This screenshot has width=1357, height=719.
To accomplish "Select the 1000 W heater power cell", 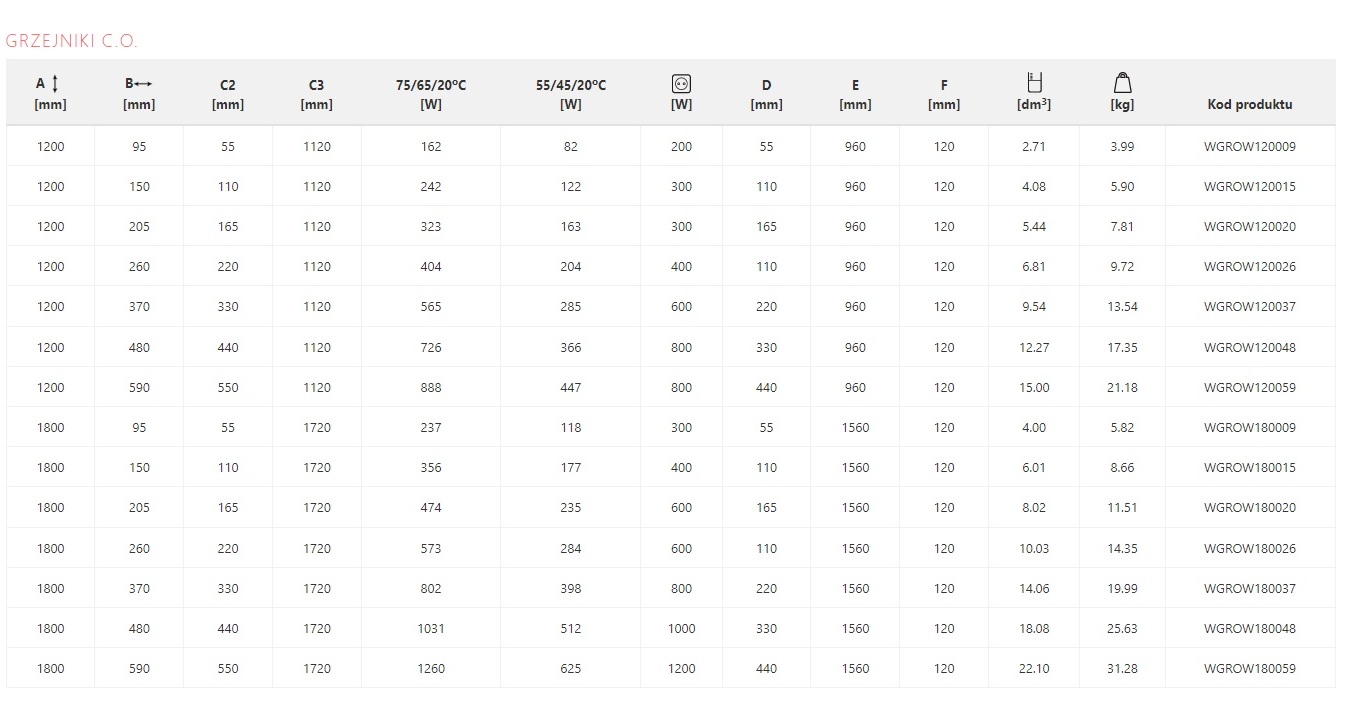I will pos(681,629).
